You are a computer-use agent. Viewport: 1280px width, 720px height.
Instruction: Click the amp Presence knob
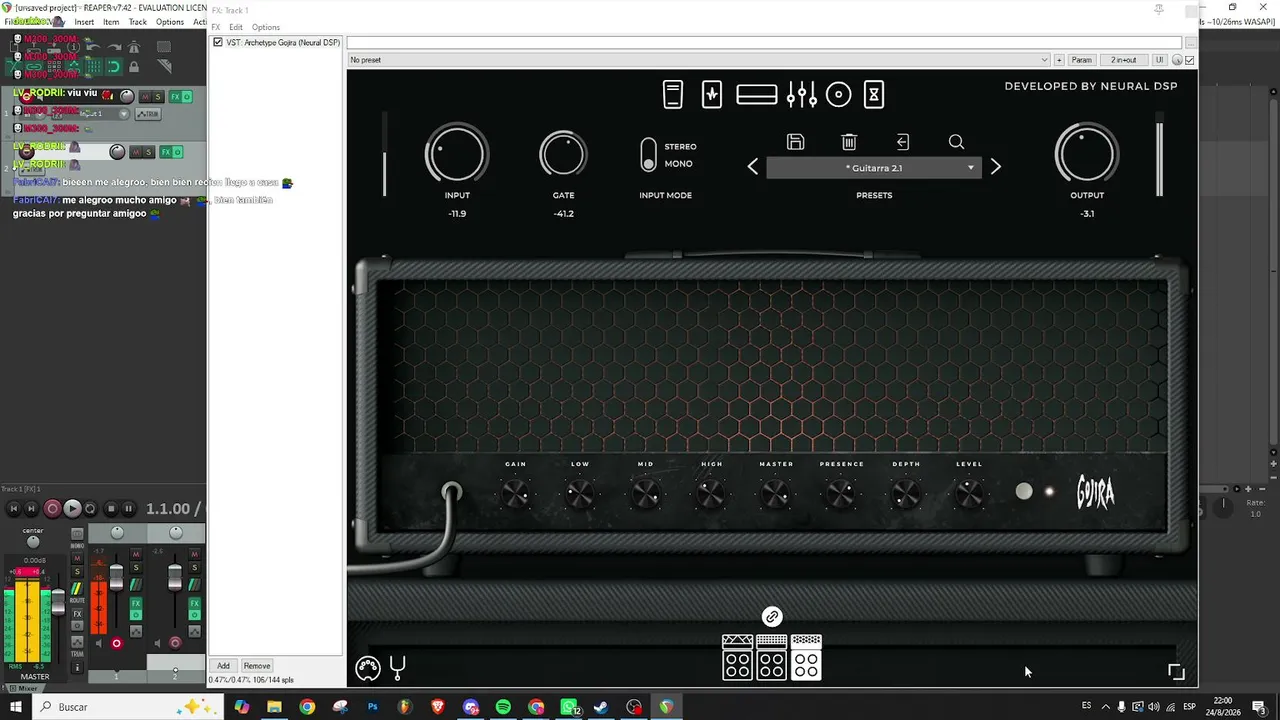pos(841,493)
